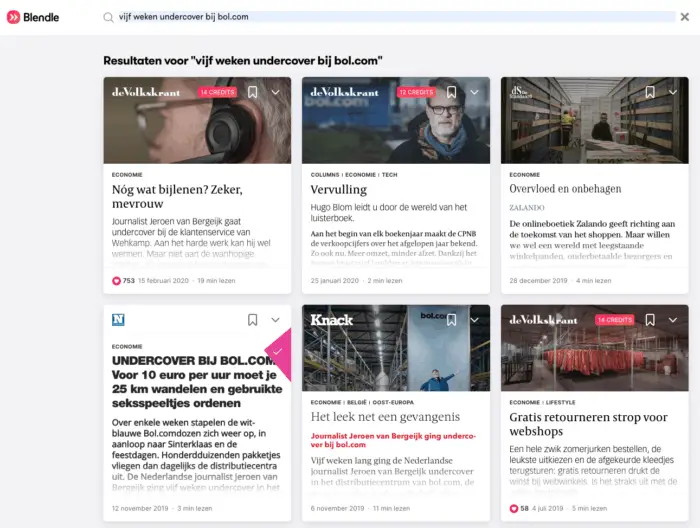The image size is (700, 528).
Task: Click the BELGIË tag on Knack card
Action: (x=357, y=402)
